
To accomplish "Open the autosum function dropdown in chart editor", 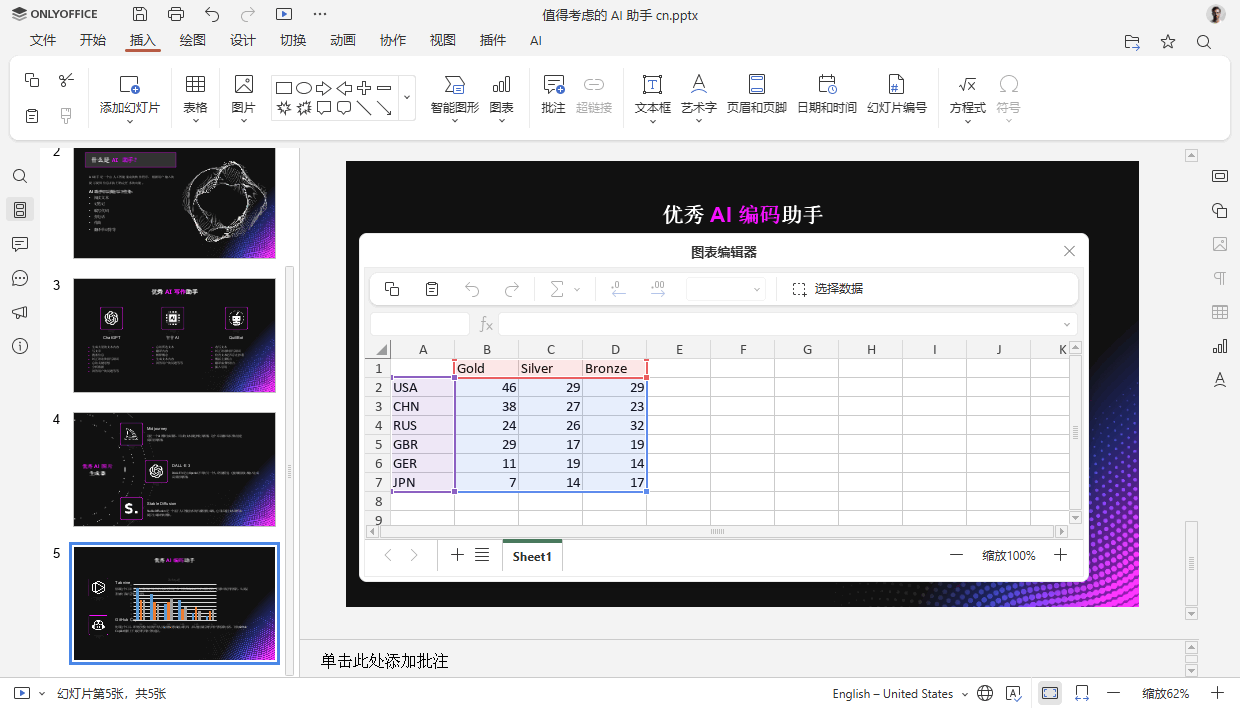I will click(576, 289).
